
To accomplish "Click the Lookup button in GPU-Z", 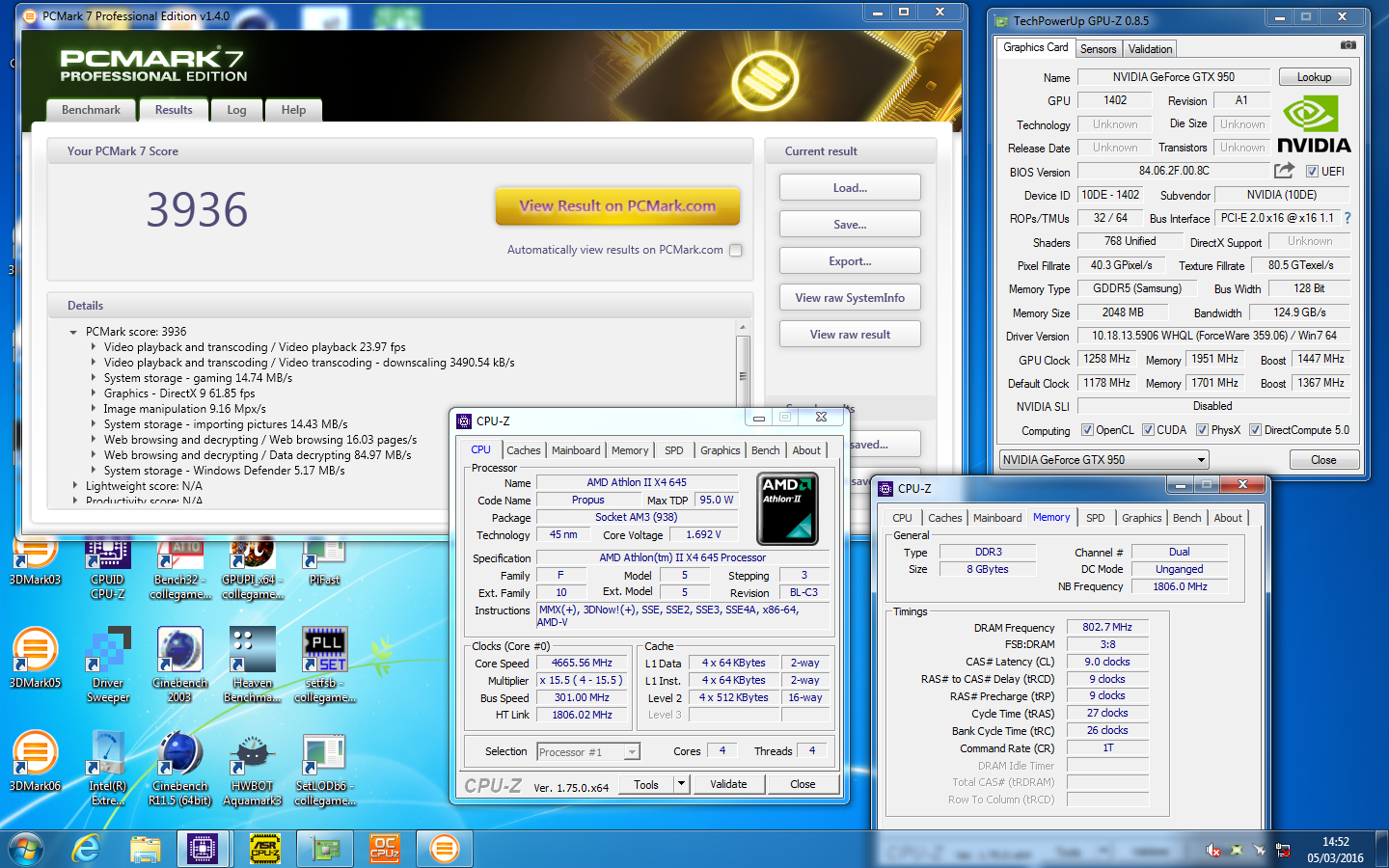I will point(1314,77).
